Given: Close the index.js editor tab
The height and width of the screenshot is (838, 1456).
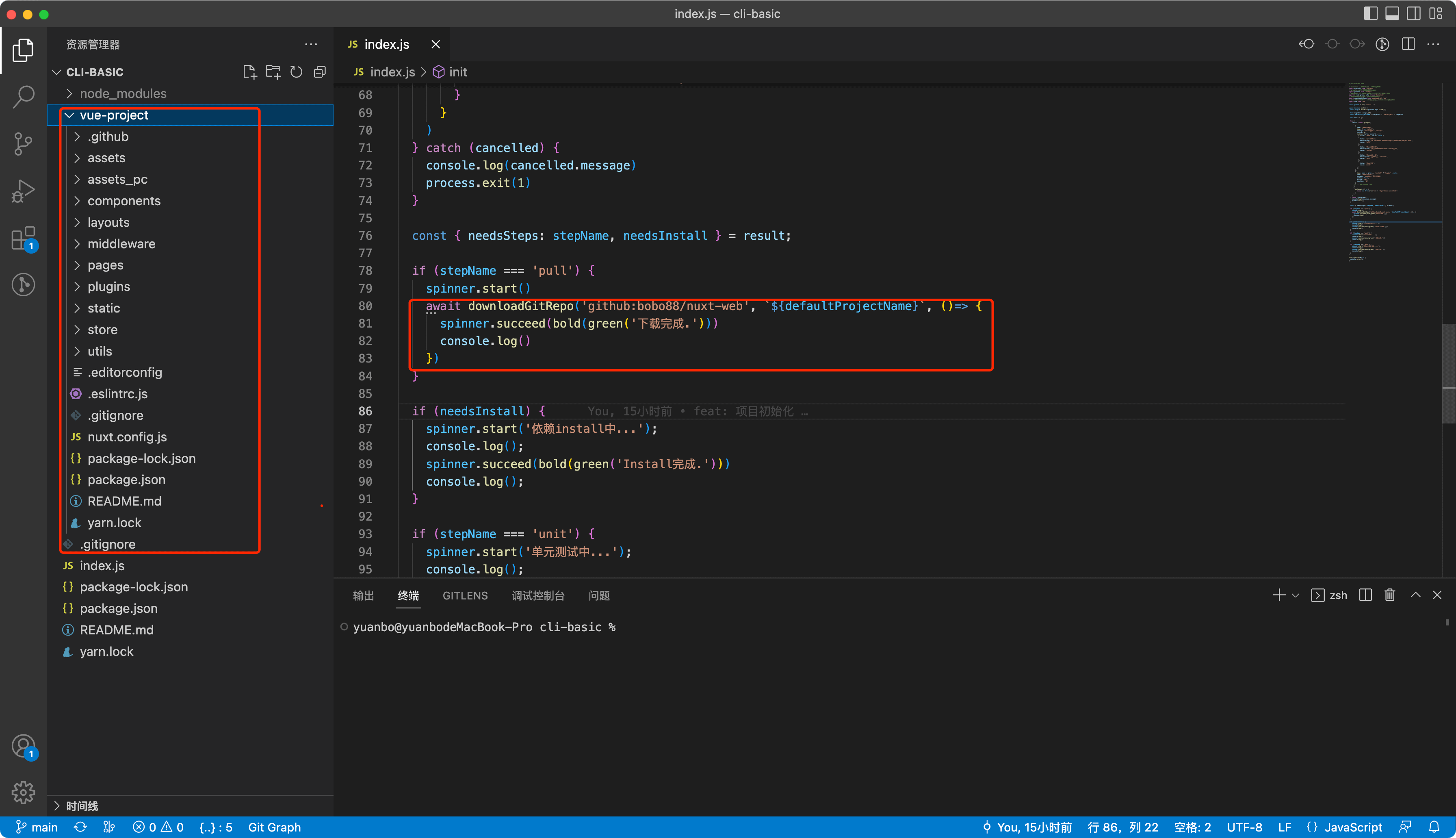Looking at the screenshot, I should 435,44.
